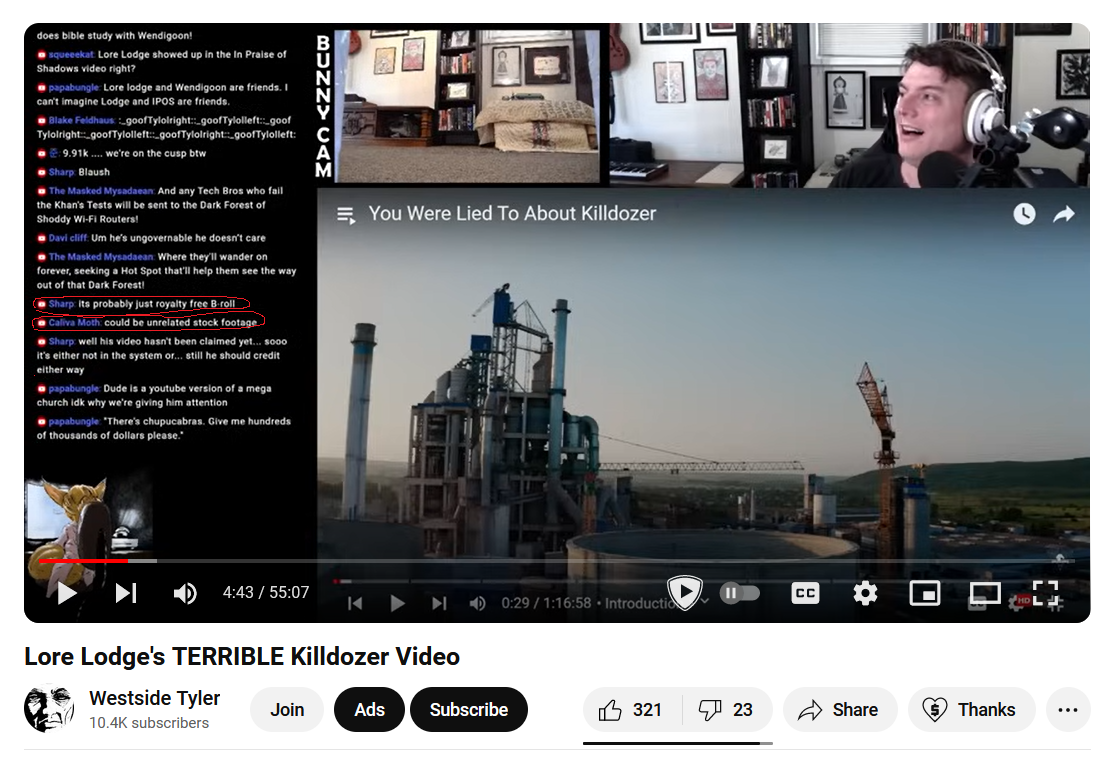1117x763 pixels.
Task: Open the Westside Tyler channel avatar
Action: click(49, 709)
